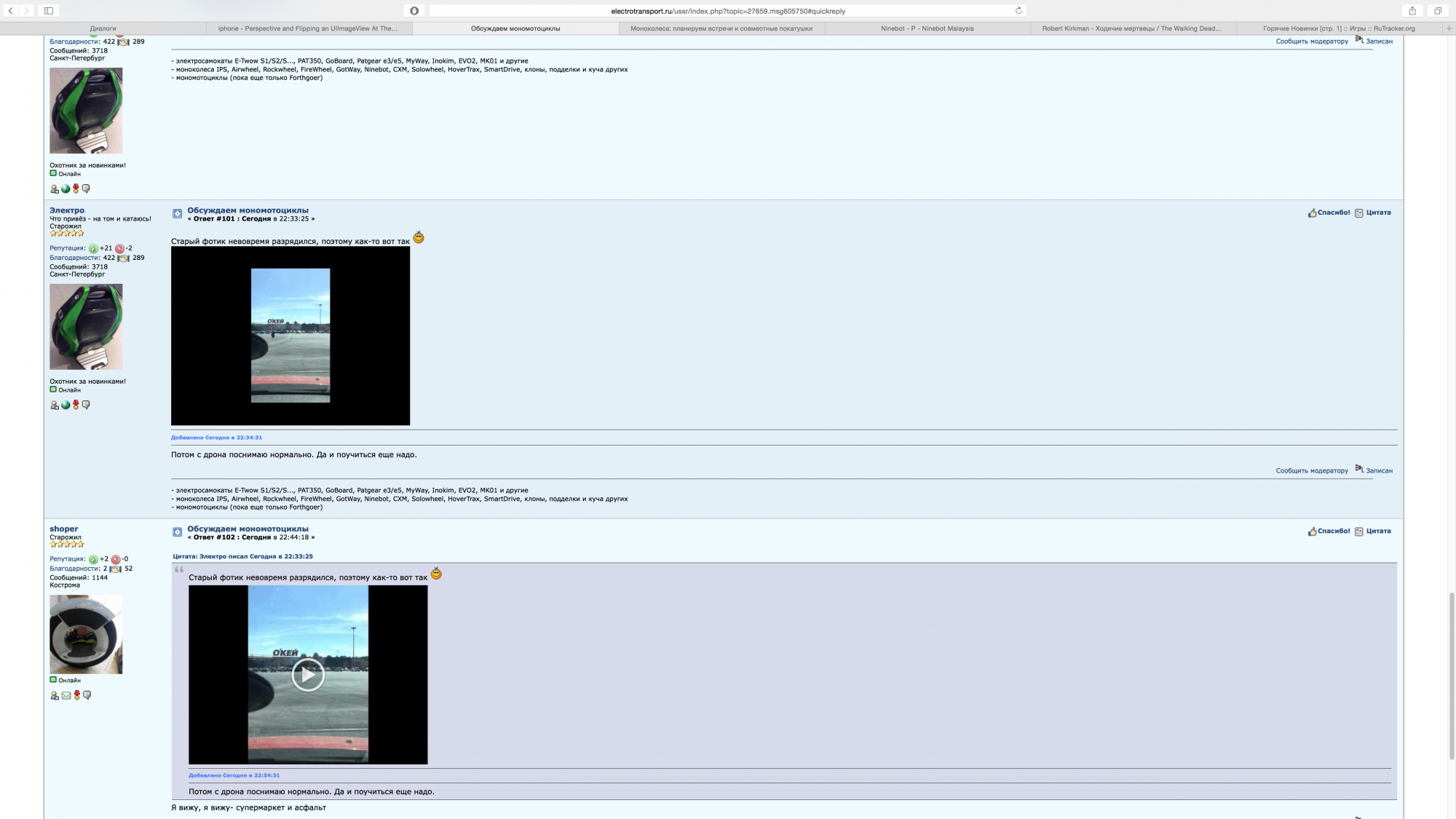Switch to the Диалоги tab

coord(103,28)
